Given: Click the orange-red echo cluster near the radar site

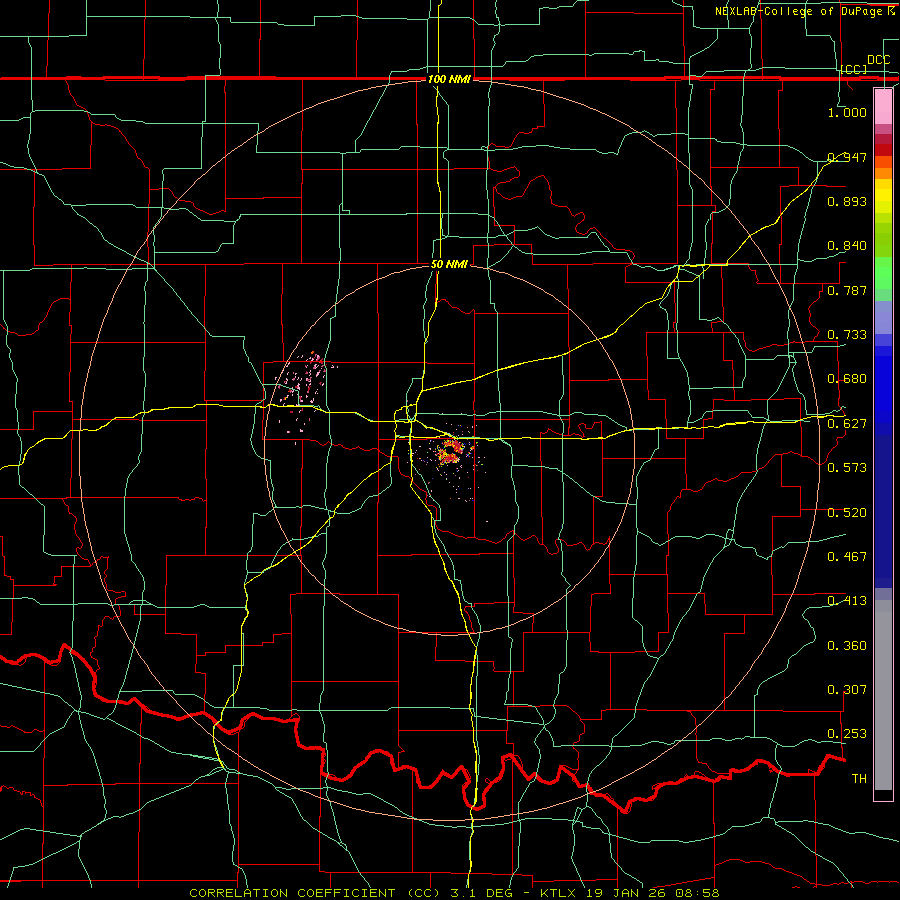Looking at the screenshot, I should (449, 451).
